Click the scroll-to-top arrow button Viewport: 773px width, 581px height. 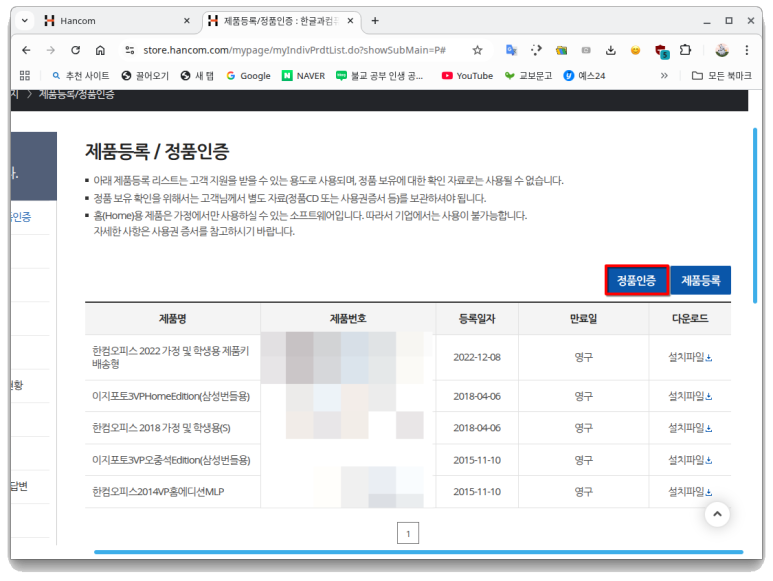pos(717,514)
